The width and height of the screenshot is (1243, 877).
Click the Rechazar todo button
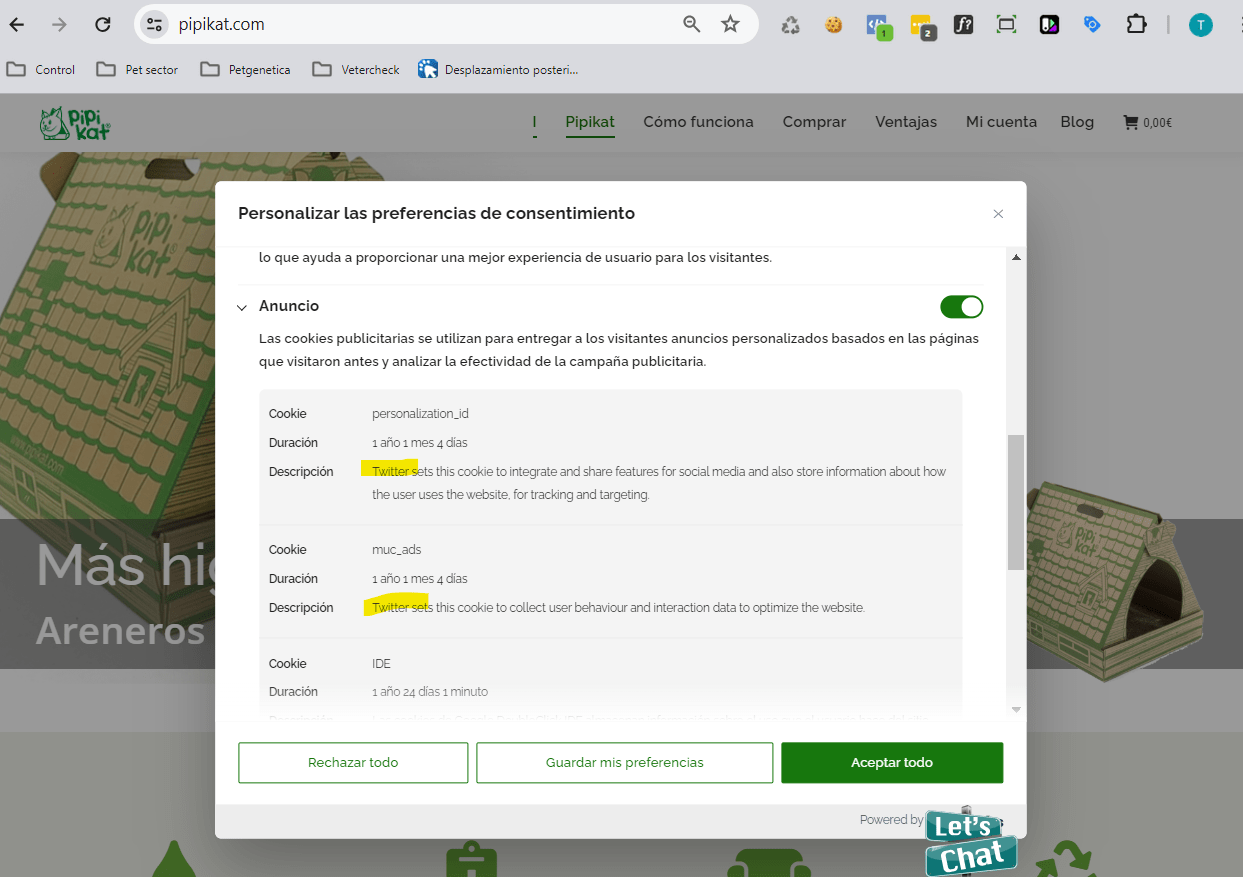pos(353,762)
